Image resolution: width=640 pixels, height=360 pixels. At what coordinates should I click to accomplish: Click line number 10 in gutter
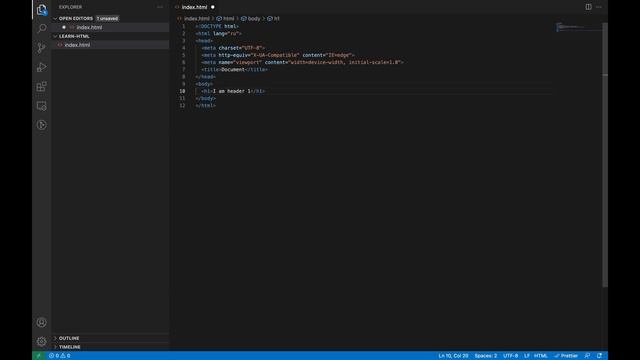(182, 91)
